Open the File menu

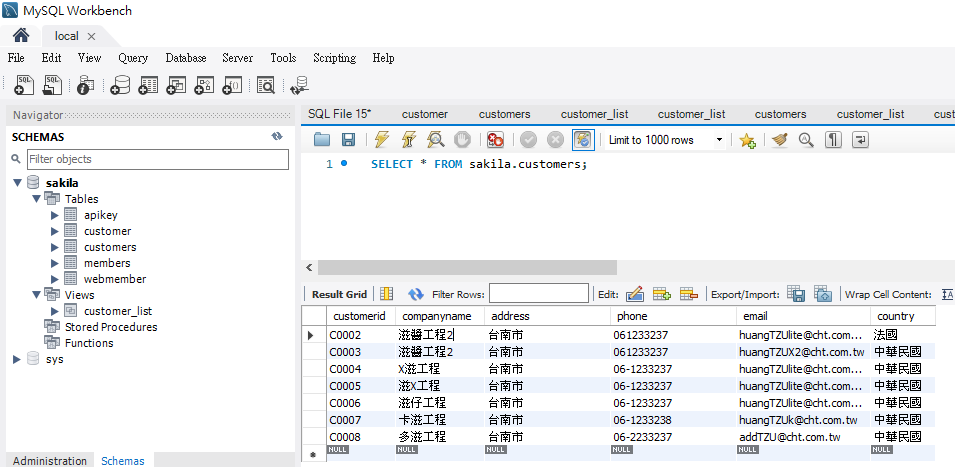(16, 58)
